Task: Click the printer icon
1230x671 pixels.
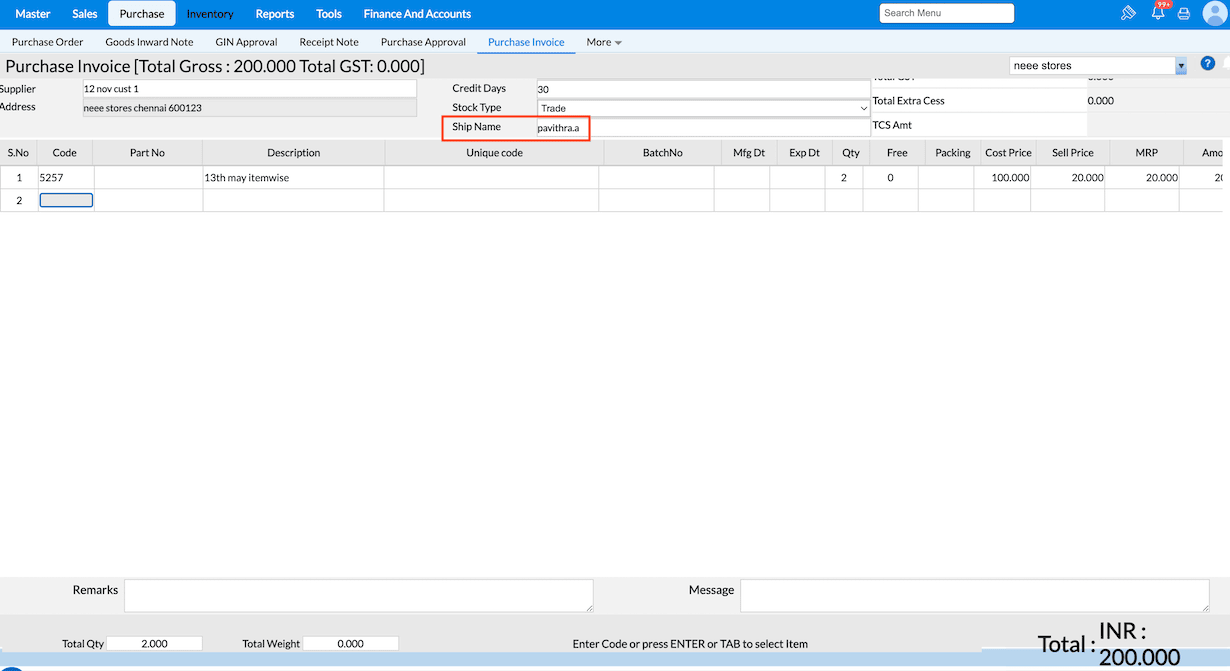Action: [x=1184, y=14]
